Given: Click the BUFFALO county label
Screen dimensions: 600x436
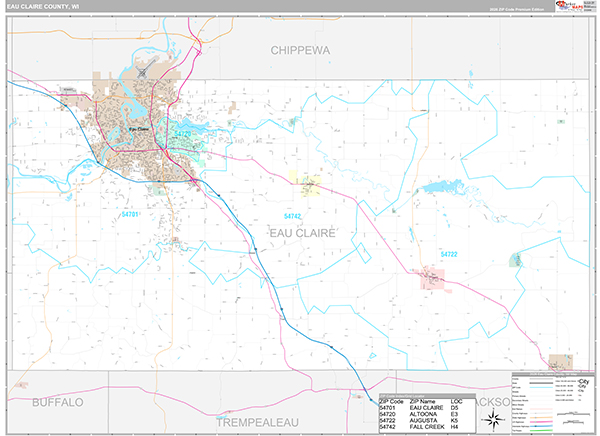Looking at the screenshot, I should (x=57, y=402).
